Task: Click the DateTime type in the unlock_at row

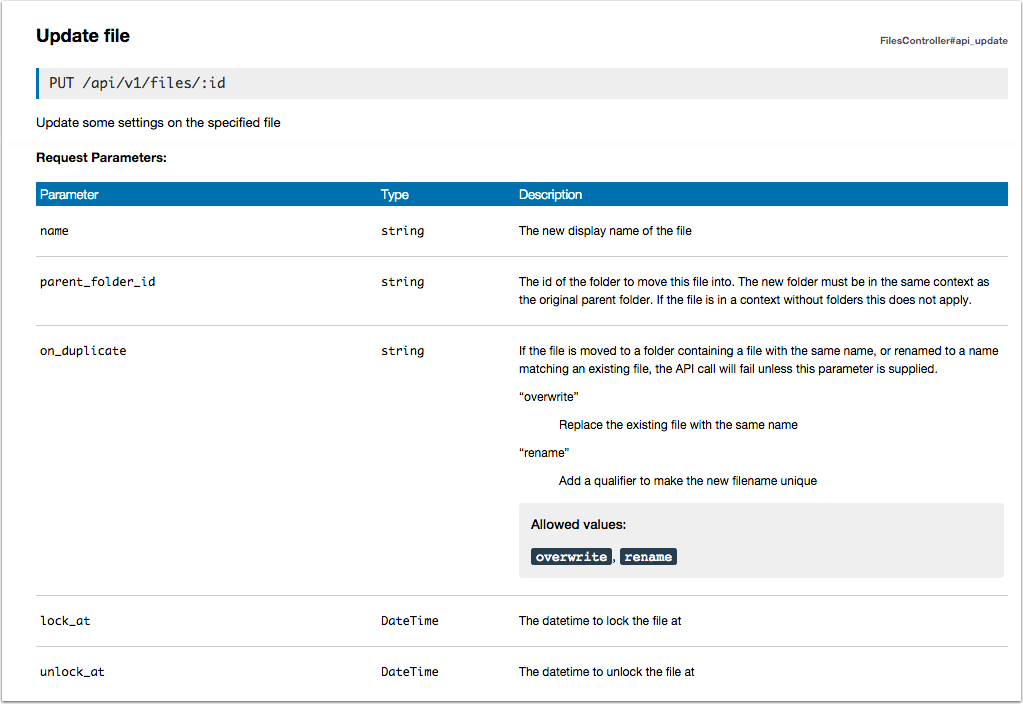Action: (409, 672)
